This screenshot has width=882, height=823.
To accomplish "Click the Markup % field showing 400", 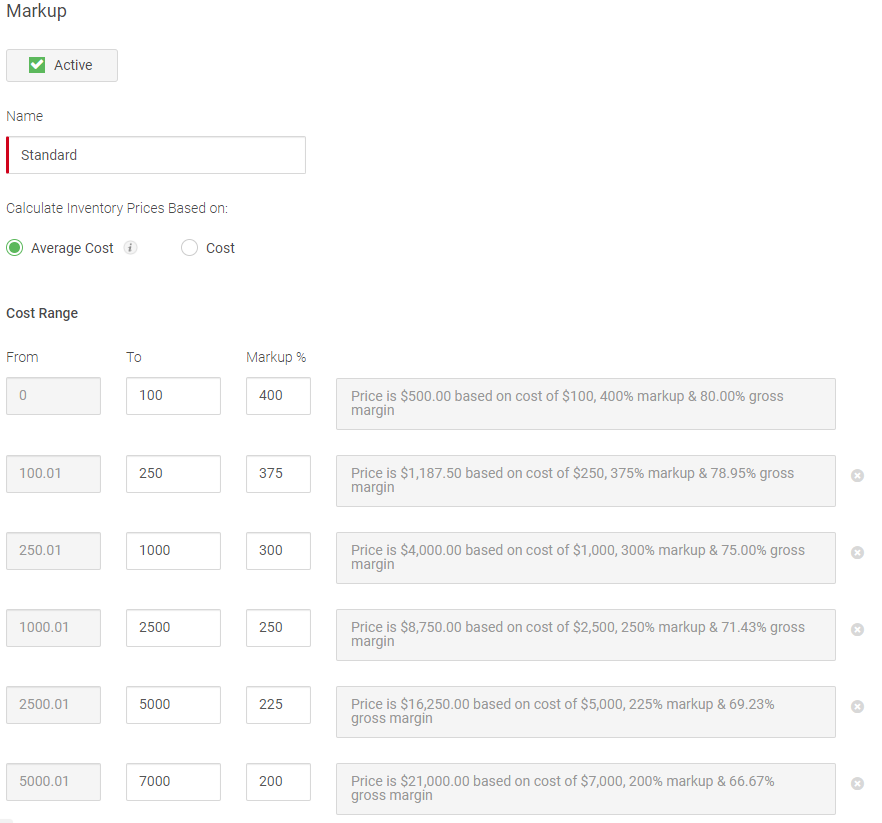I will tap(276, 396).
